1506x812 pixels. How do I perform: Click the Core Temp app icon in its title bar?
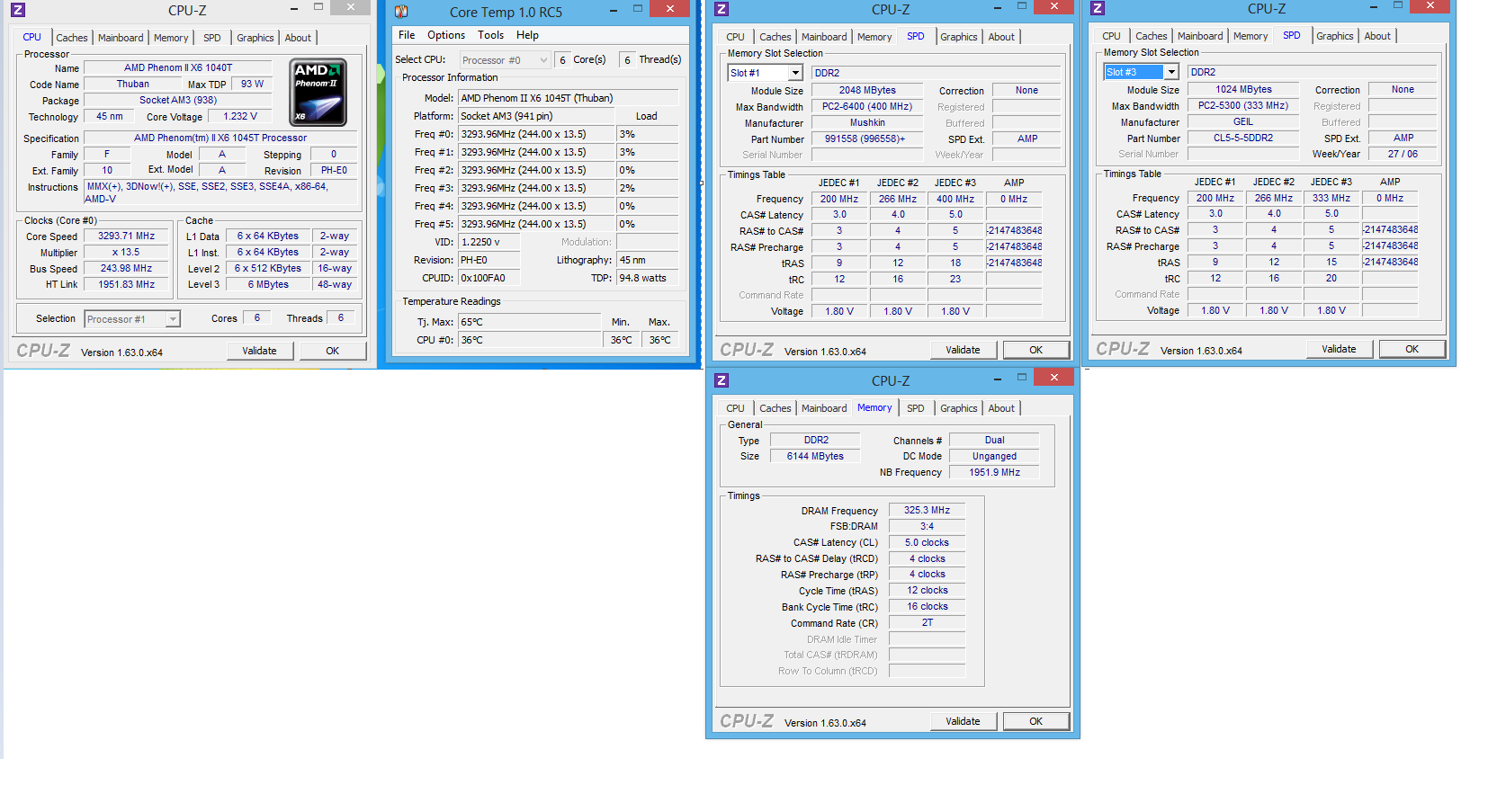pos(401,12)
